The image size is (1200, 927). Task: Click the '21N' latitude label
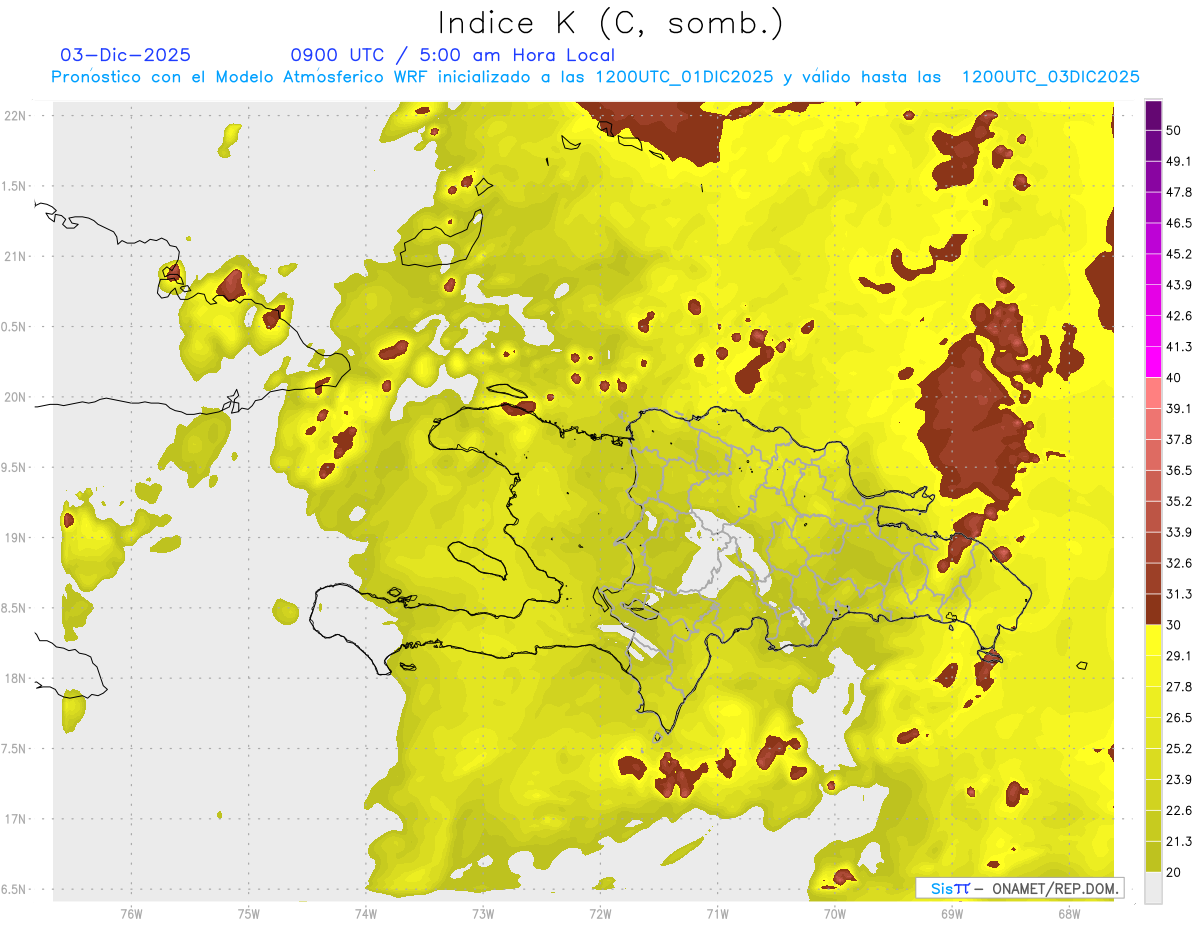point(15,257)
